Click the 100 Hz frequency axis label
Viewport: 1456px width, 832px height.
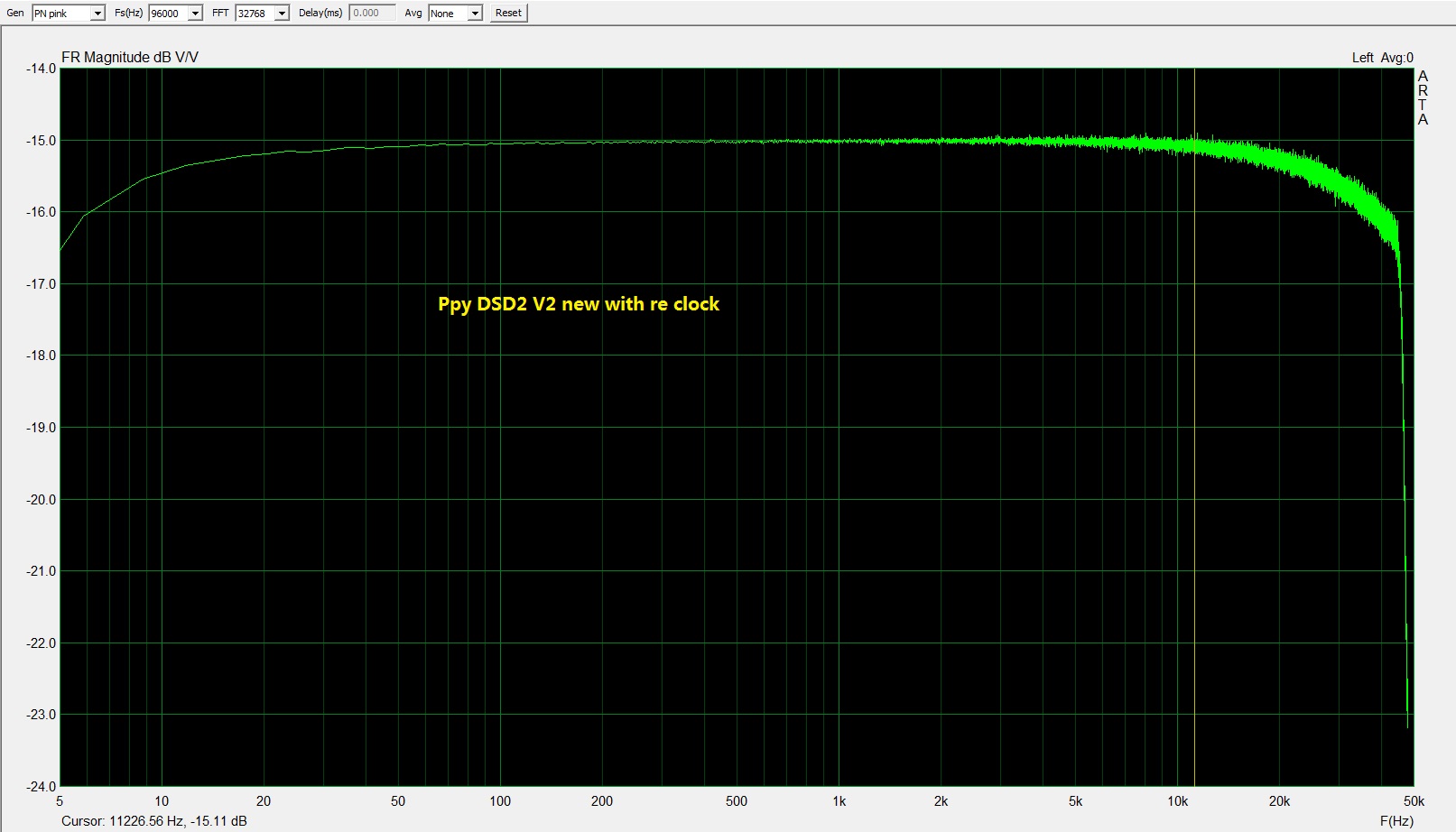pyautogui.click(x=500, y=801)
